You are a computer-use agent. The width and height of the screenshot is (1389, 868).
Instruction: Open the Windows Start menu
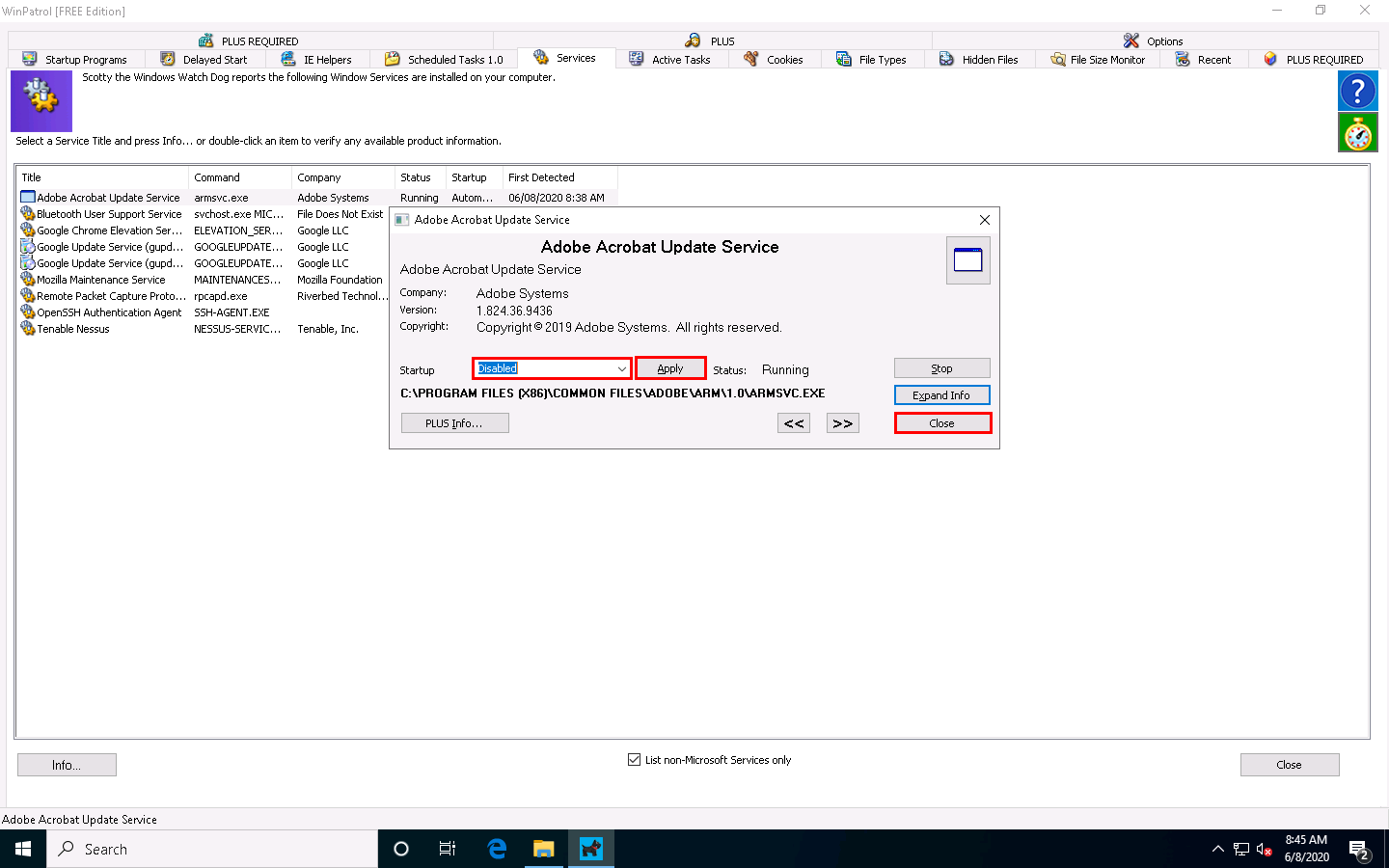[x=23, y=849]
